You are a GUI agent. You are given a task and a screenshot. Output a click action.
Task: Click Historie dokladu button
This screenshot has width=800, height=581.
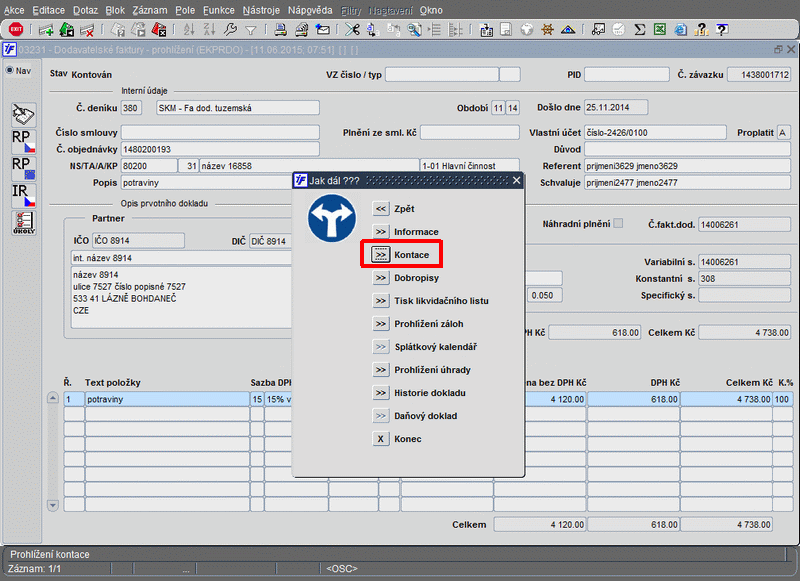click(x=381, y=392)
